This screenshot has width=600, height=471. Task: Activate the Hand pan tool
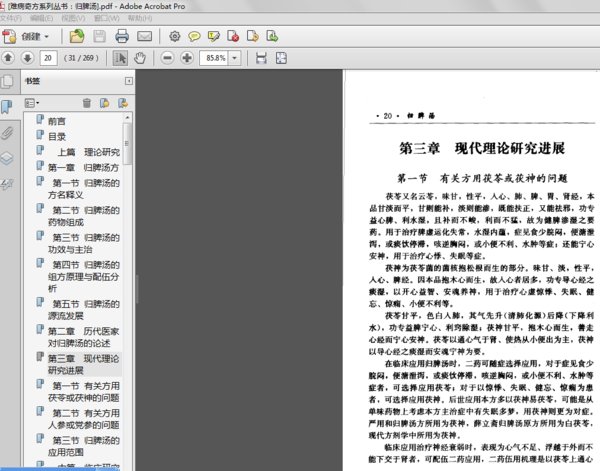pyautogui.click(x=140, y=58)
